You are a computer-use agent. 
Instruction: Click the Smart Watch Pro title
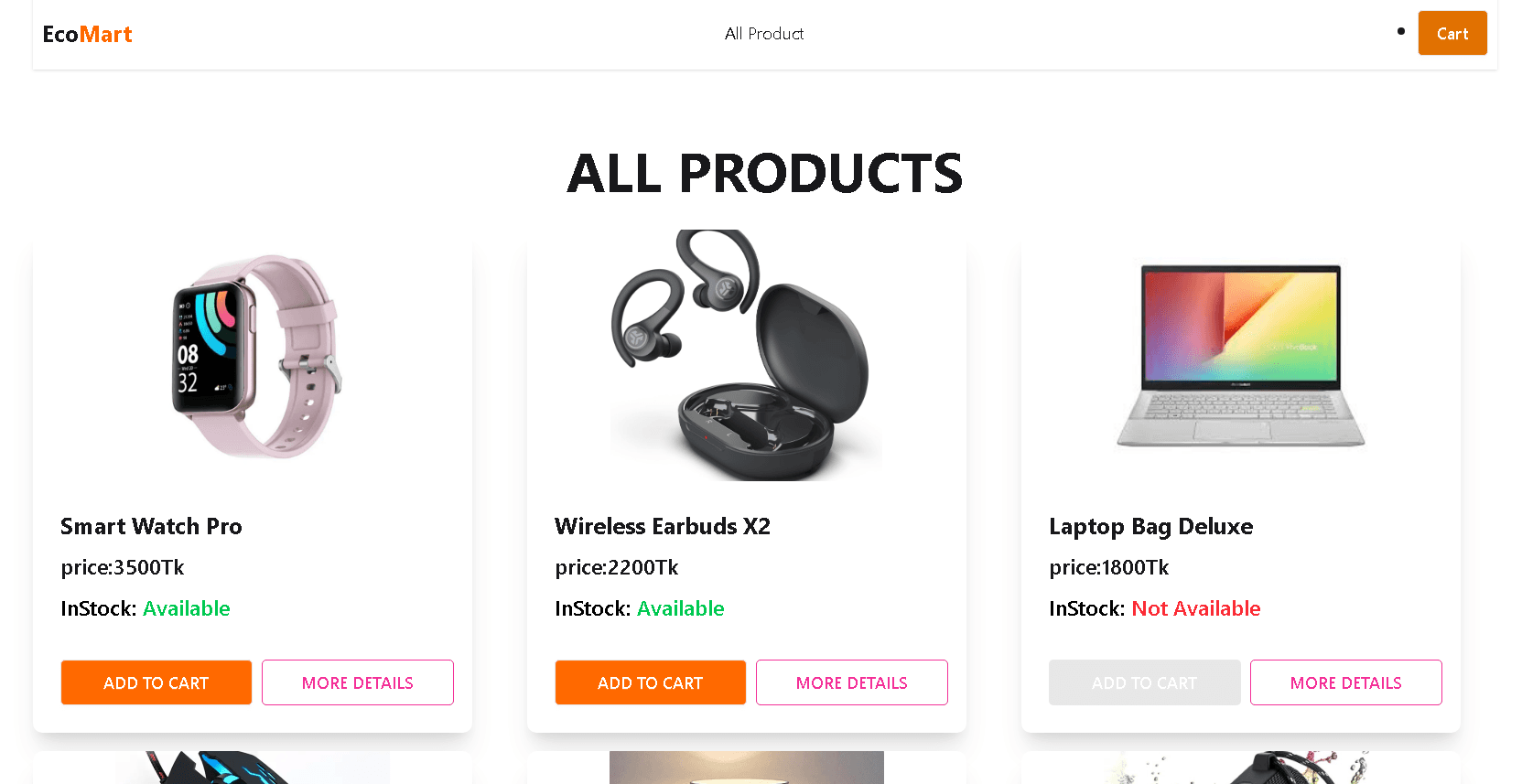coord(151,527)
